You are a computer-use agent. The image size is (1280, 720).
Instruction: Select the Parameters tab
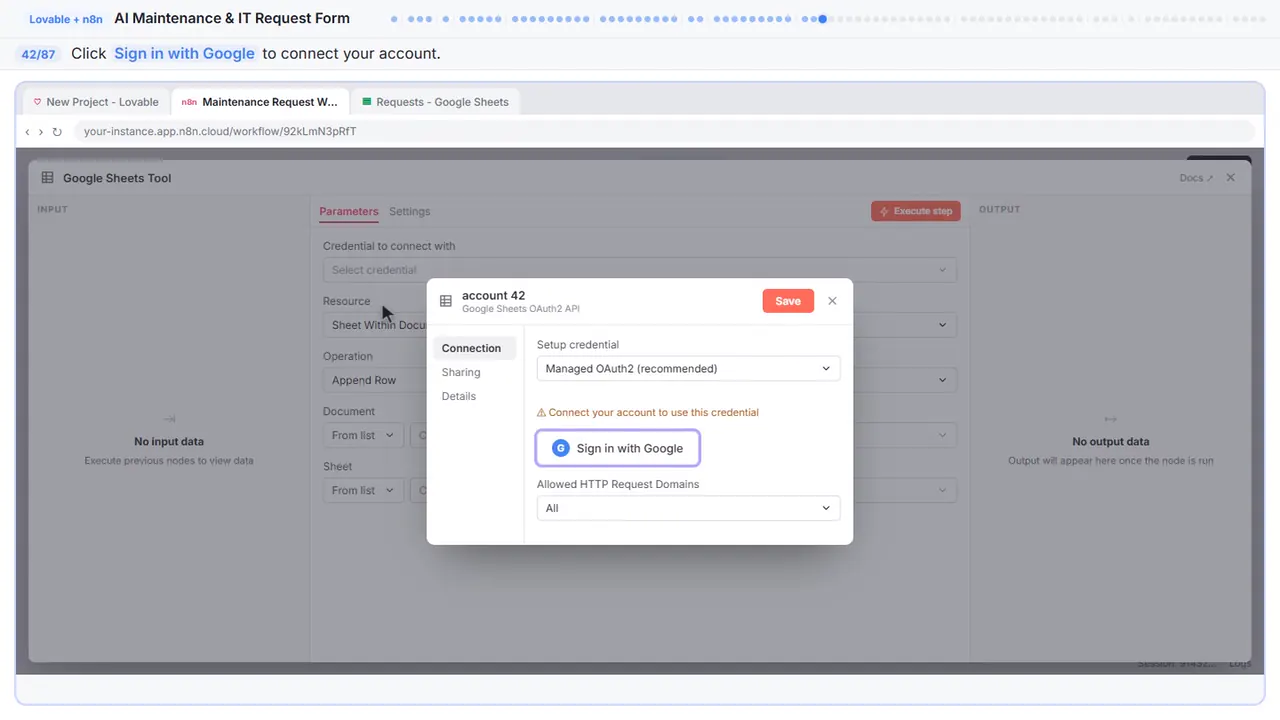(348, 211)
